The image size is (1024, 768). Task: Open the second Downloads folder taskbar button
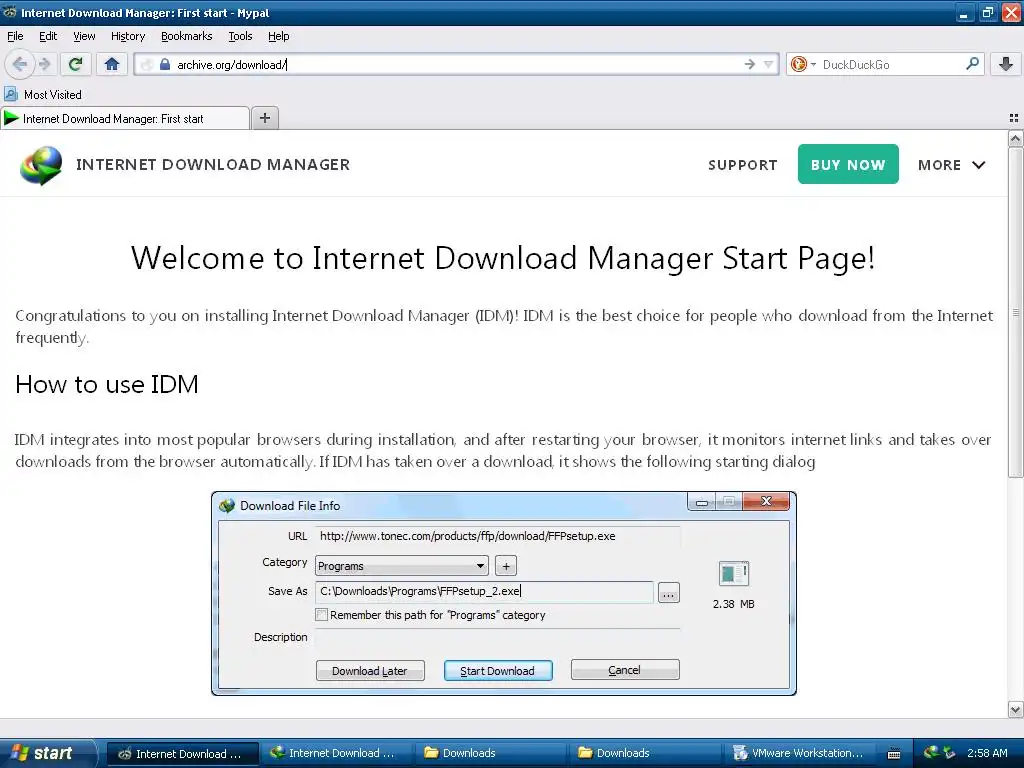[x=644, y=754]
